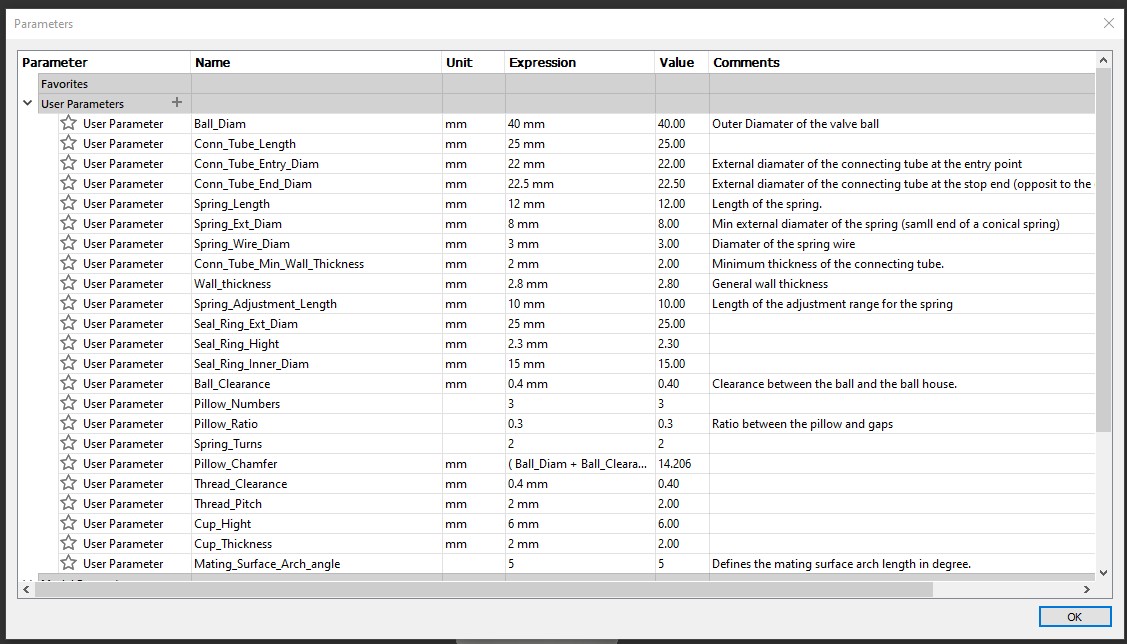This screenshot has width=1127, height=644.
Task: Edit the Spring_Turns expression 2
Action: (580, 443)
